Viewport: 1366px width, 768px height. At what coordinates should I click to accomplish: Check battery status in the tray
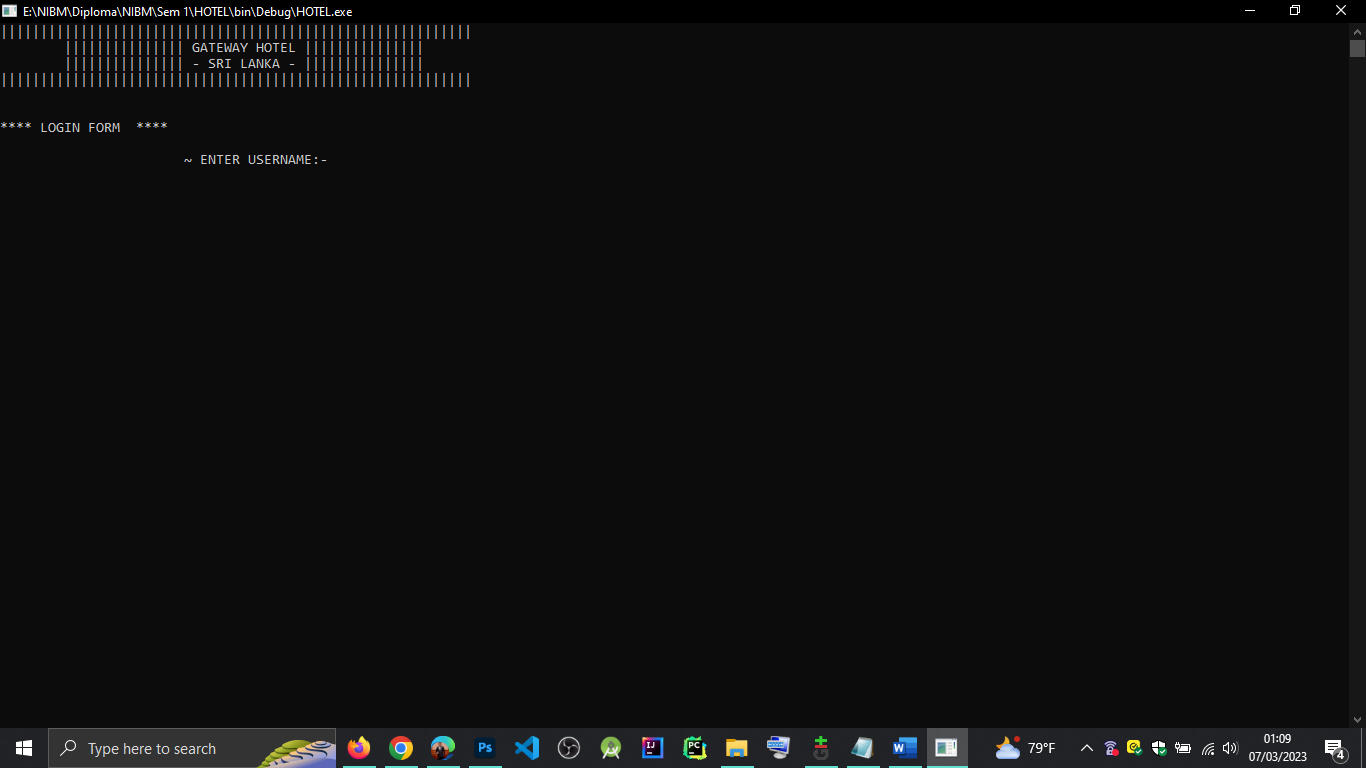(1182, 748)
